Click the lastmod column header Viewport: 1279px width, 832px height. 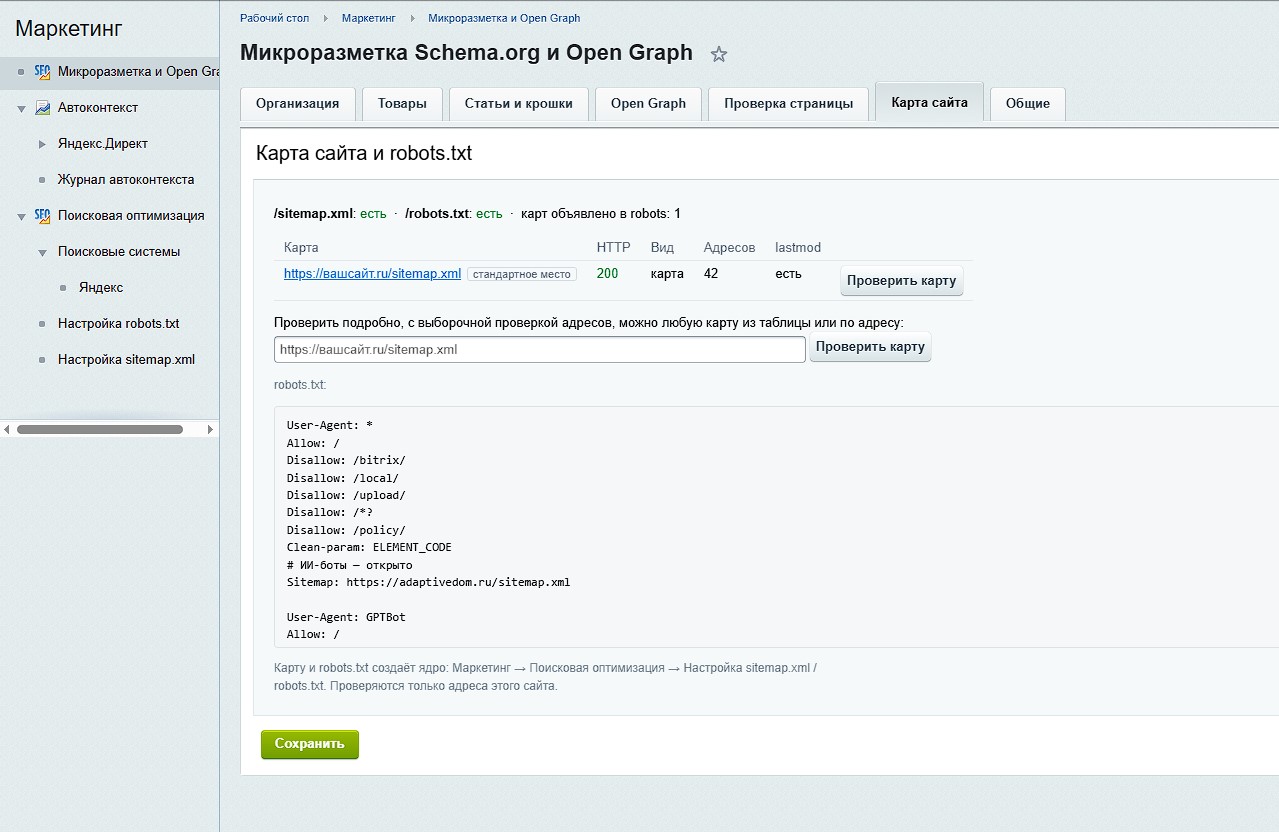798,247
